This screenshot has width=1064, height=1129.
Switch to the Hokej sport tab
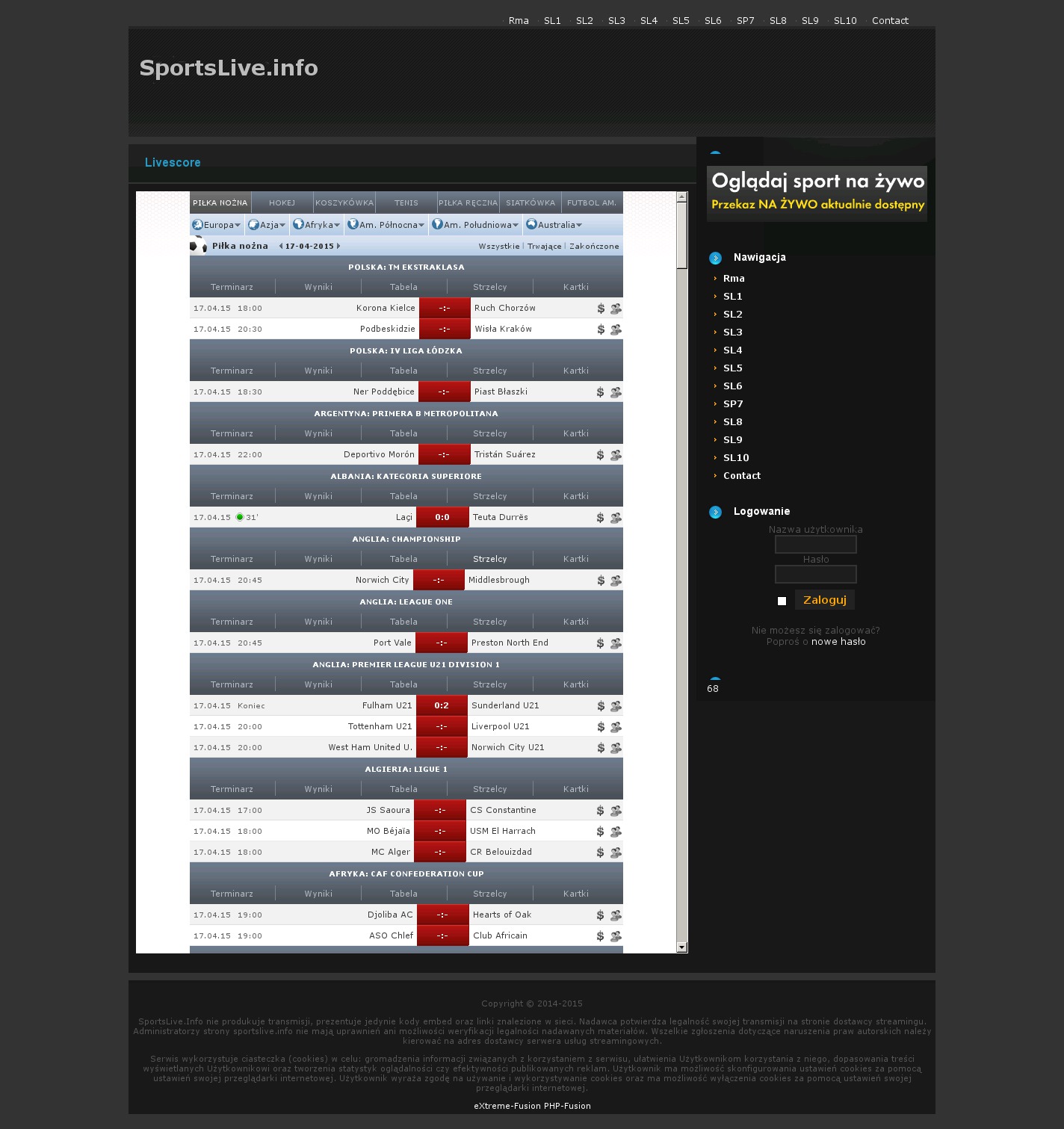[282, 202]
